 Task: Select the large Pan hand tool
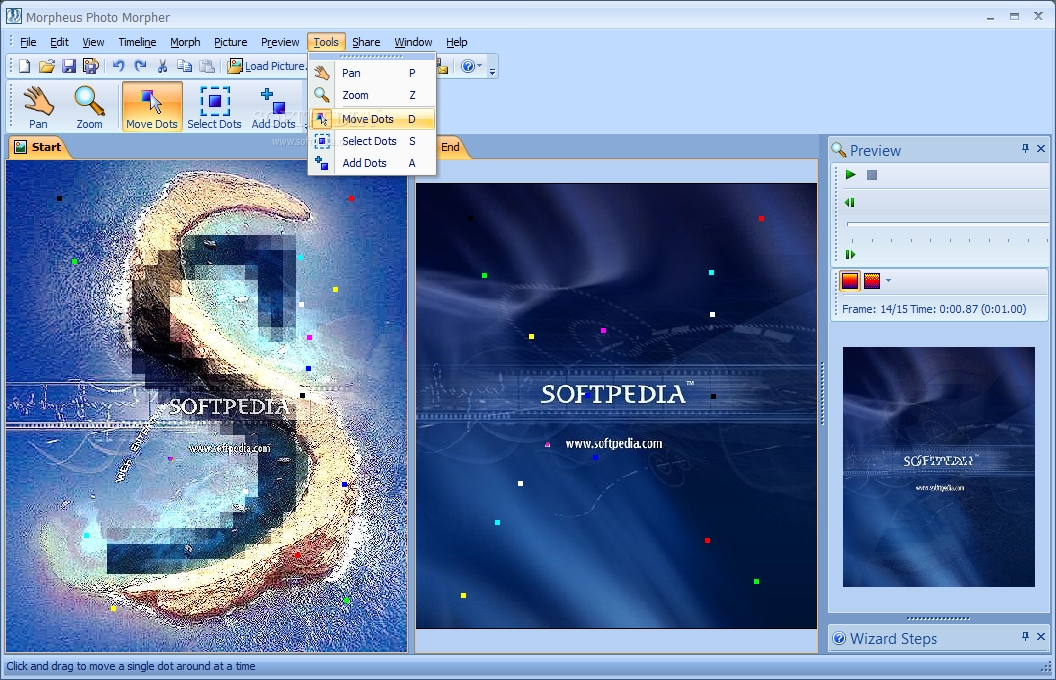[x=38, y=107]
